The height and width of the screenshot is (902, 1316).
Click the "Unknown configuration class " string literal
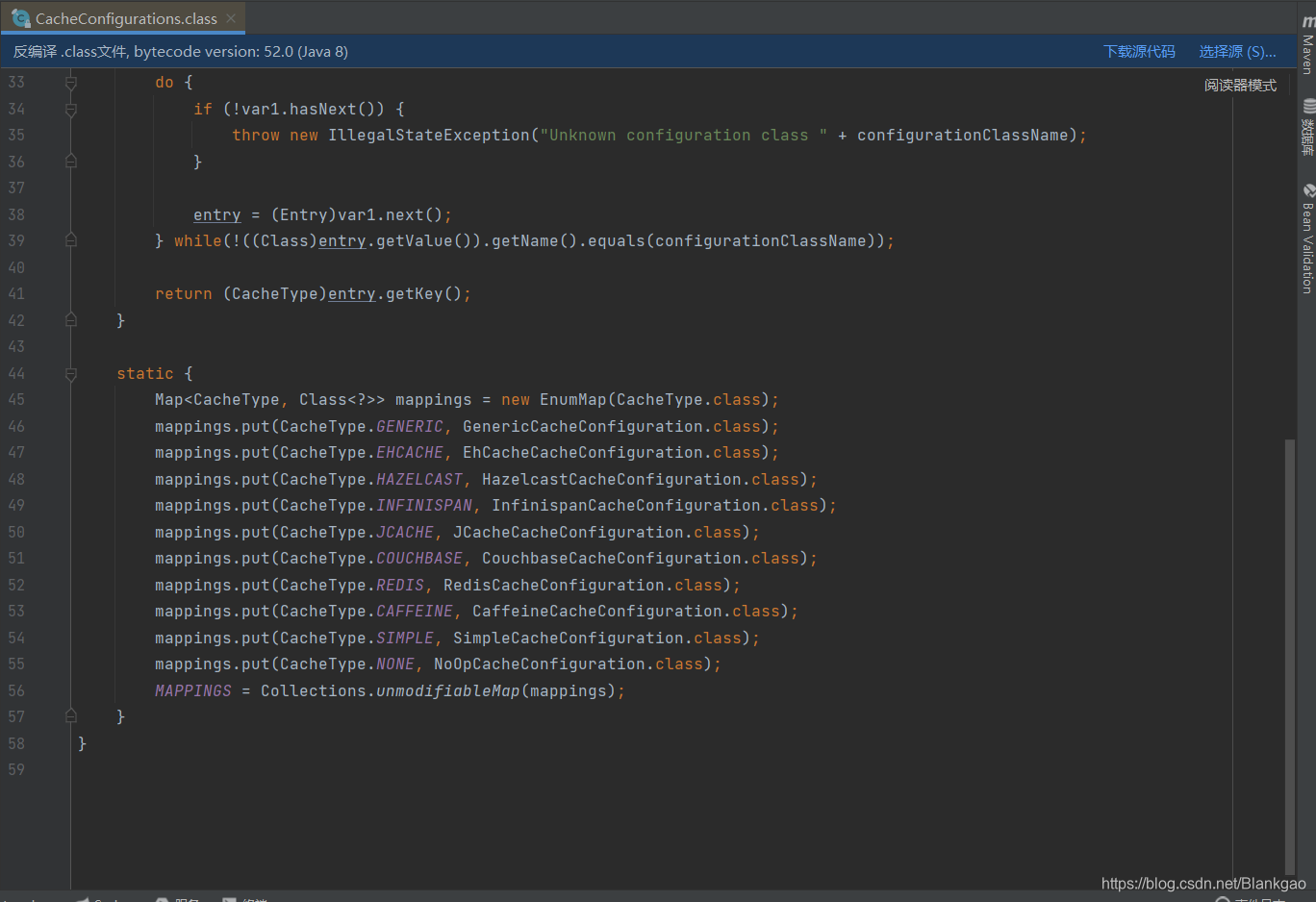[x=684, y=136]
